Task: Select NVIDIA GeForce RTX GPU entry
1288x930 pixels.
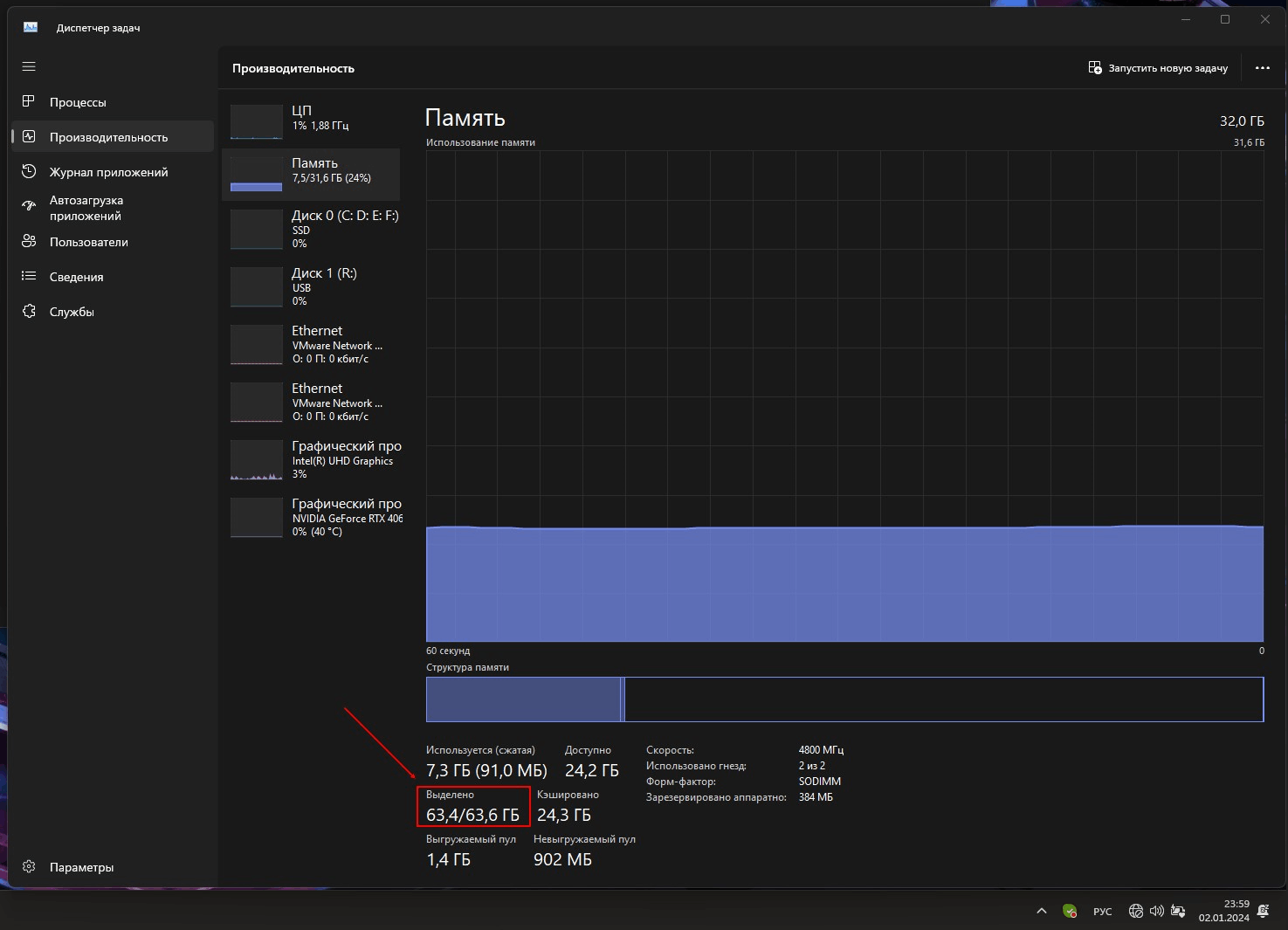Action: click(x=312, y=517)
